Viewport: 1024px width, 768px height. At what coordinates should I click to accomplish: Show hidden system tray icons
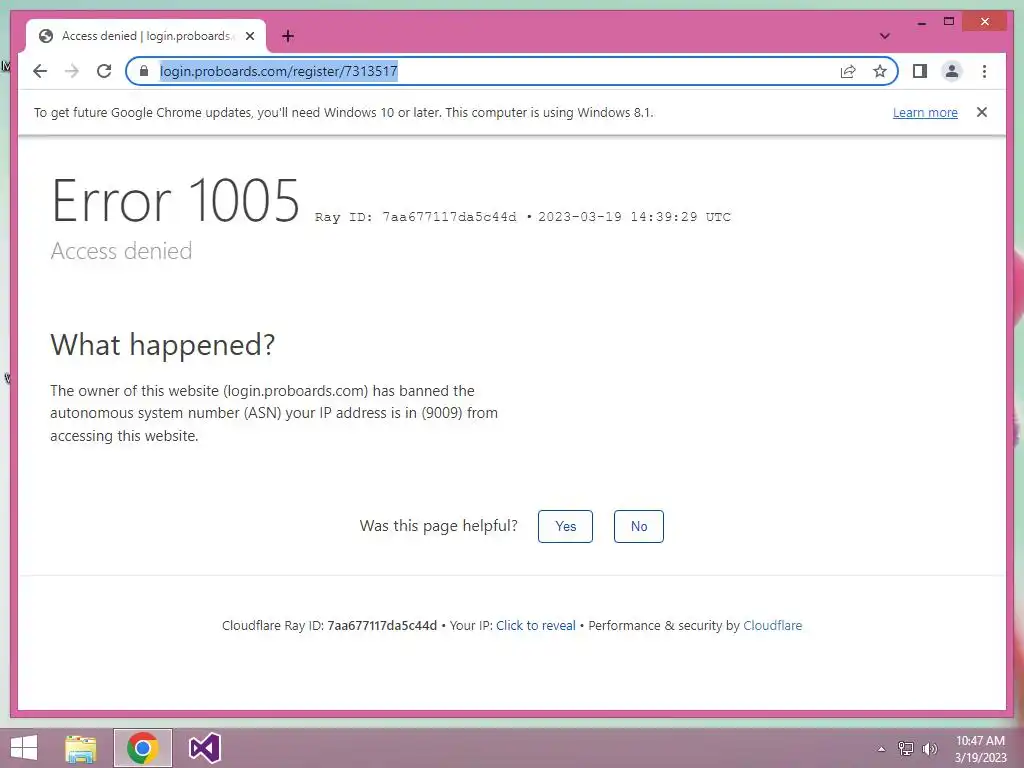[x=881, y=749]
